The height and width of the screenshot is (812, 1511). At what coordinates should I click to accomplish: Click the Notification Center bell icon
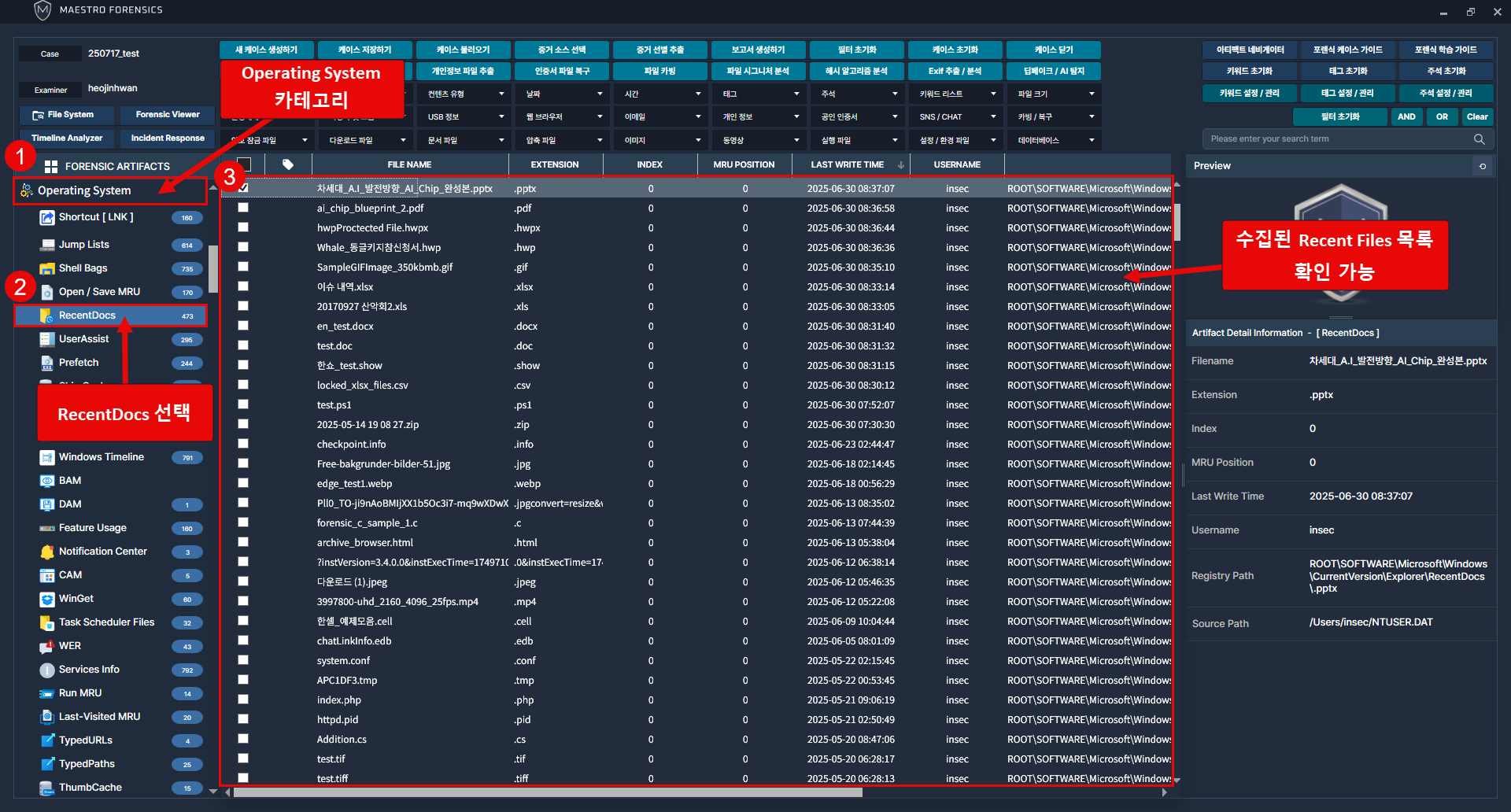(47, 552)
